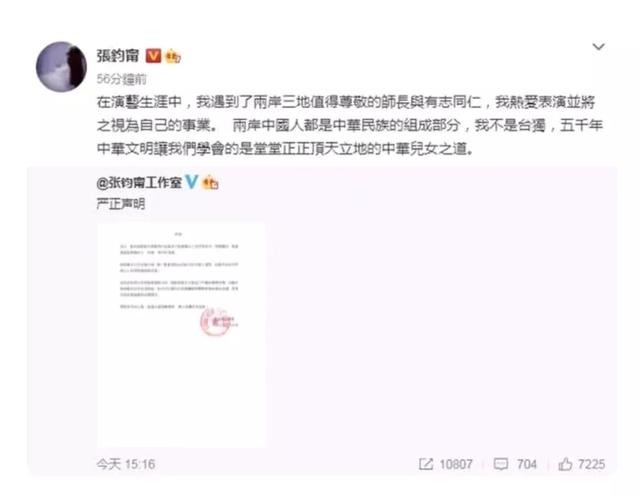This screenshot has height=496, width=640.
Task: View the 704 comments
Action: [527, 465]
